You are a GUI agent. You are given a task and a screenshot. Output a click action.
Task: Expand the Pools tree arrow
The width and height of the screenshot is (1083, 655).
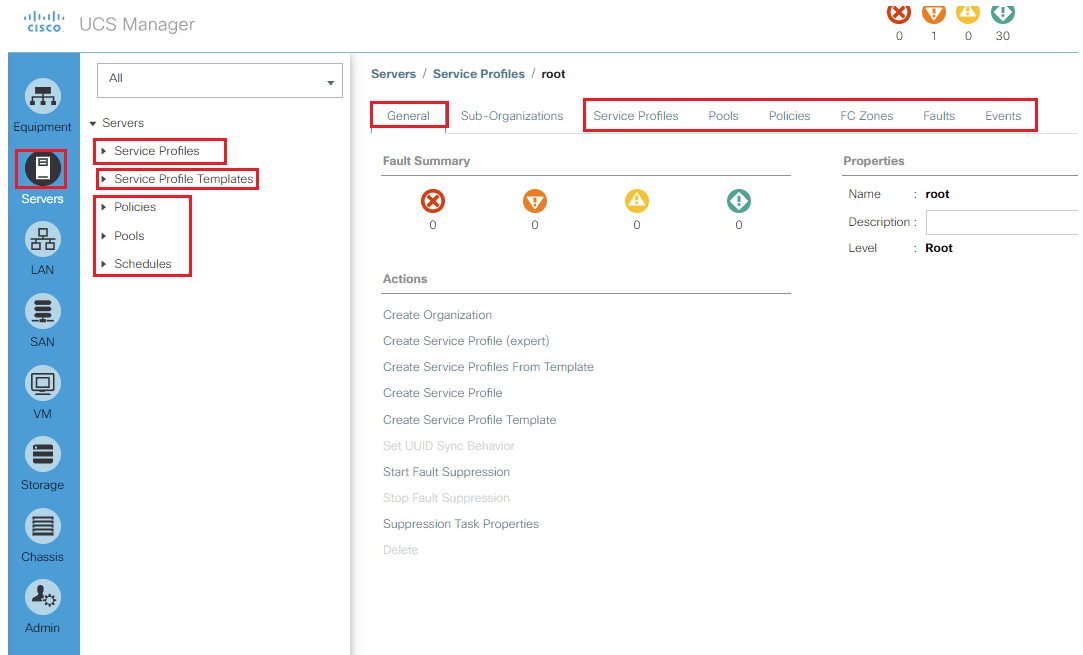pyautogui.click(x=104, y=236)
